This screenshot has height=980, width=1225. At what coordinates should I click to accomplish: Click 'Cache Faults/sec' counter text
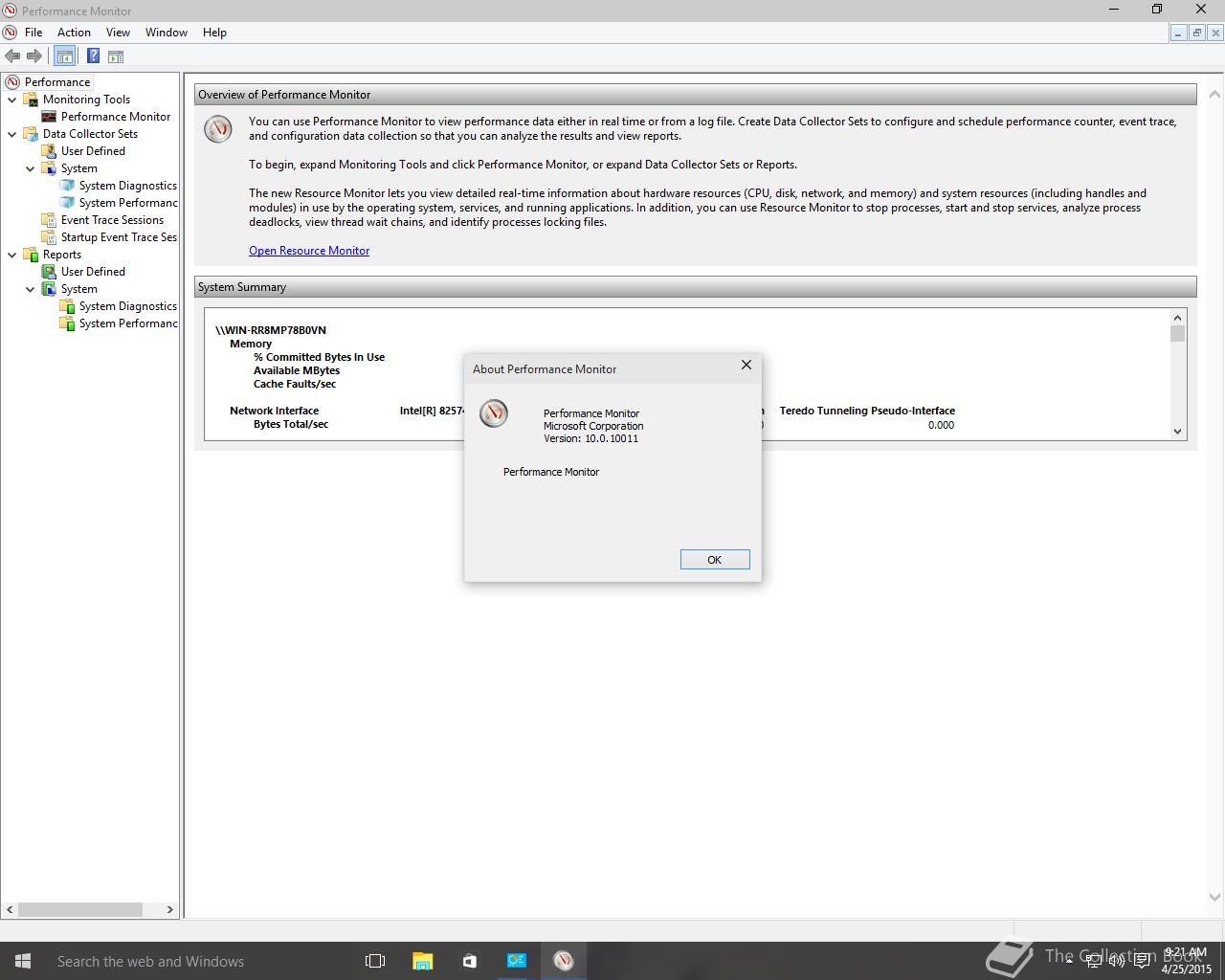295,384
